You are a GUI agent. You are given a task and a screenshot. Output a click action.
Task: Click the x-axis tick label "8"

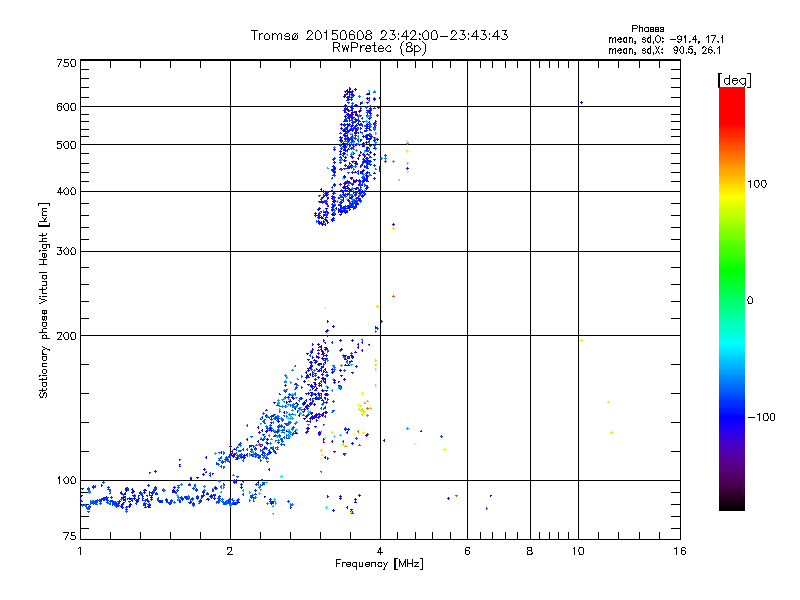(530, 551)
